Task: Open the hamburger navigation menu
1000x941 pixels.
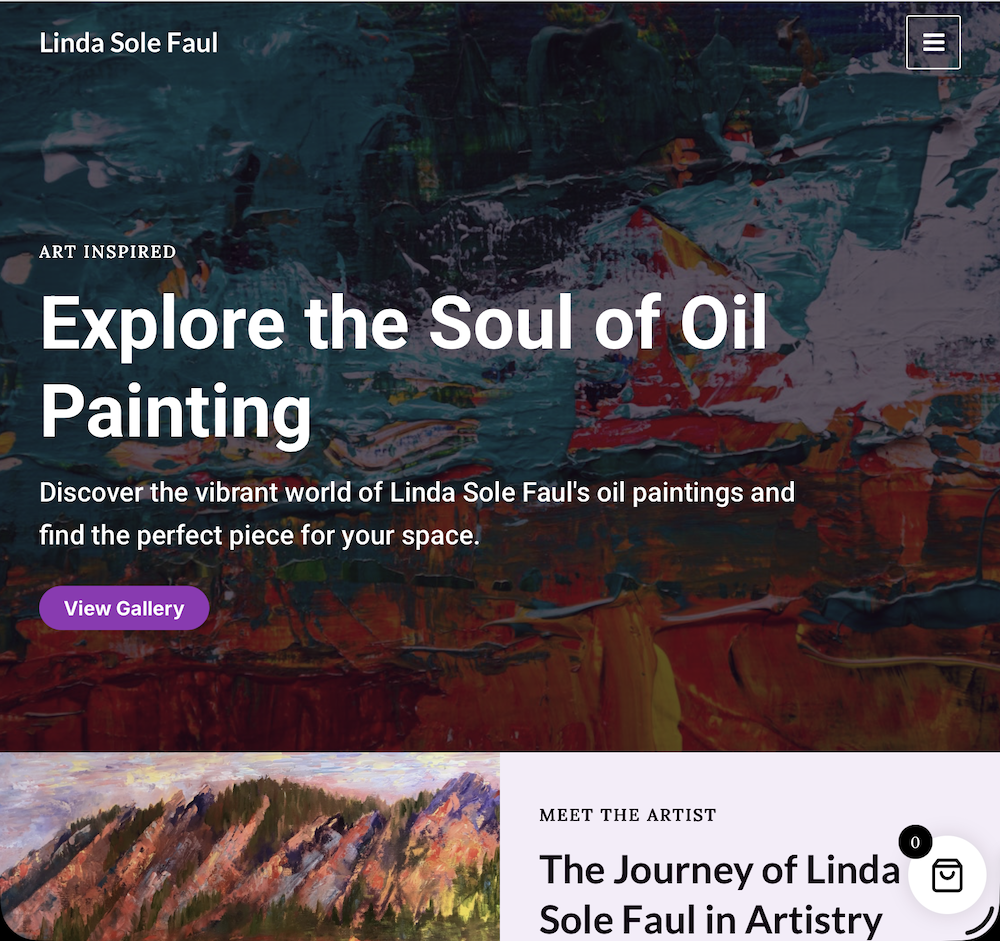Action: click(x=933, y=43)
